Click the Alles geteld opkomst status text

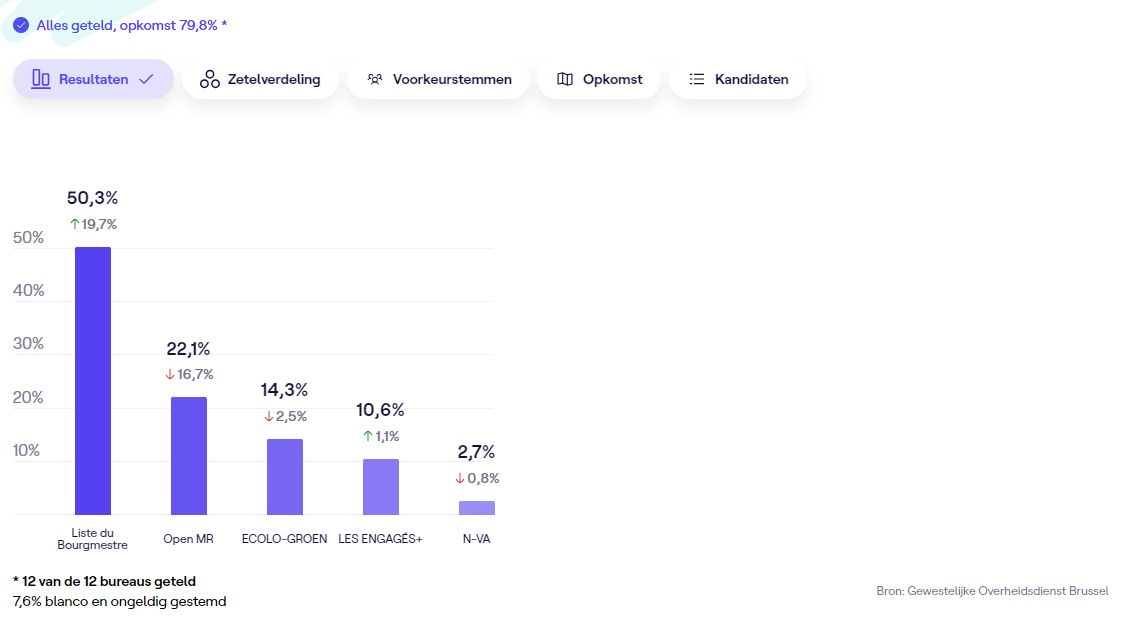[132, 25]
